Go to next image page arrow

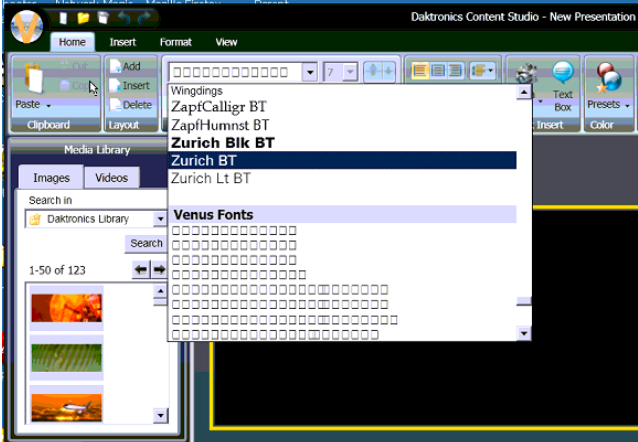158,270
